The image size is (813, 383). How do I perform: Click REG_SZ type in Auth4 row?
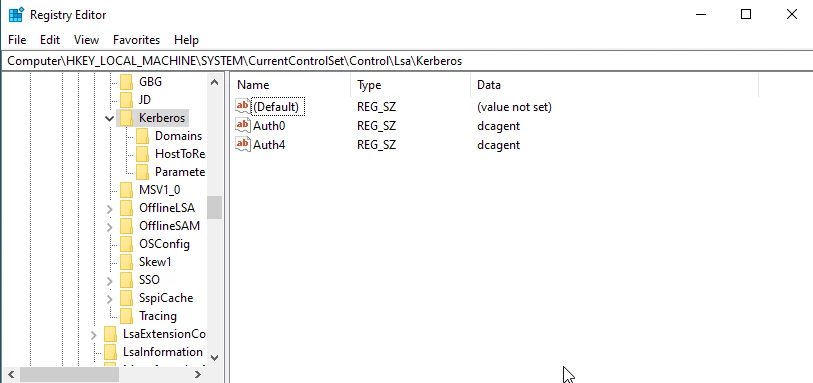[x=376, y=145]
